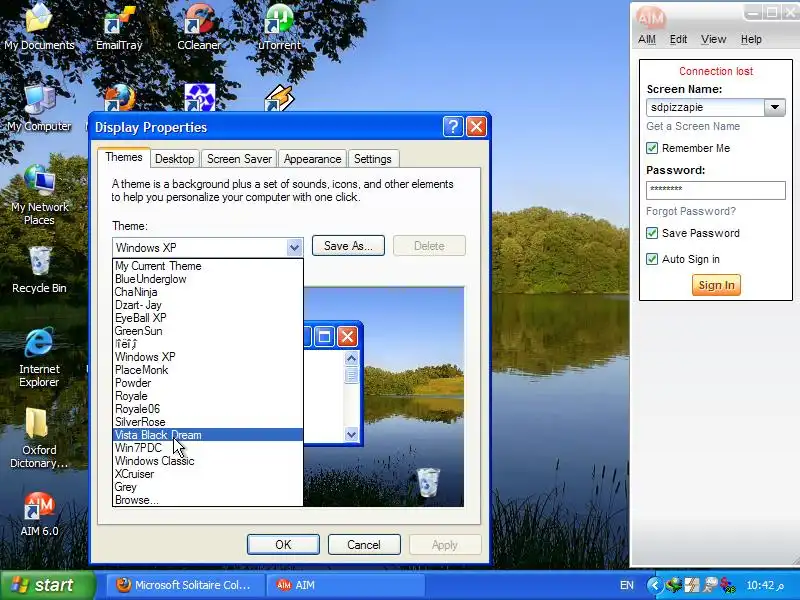Pick the Royale06 theme option
The width and height of the screenshot is (800, 600).
coord(208,409)
